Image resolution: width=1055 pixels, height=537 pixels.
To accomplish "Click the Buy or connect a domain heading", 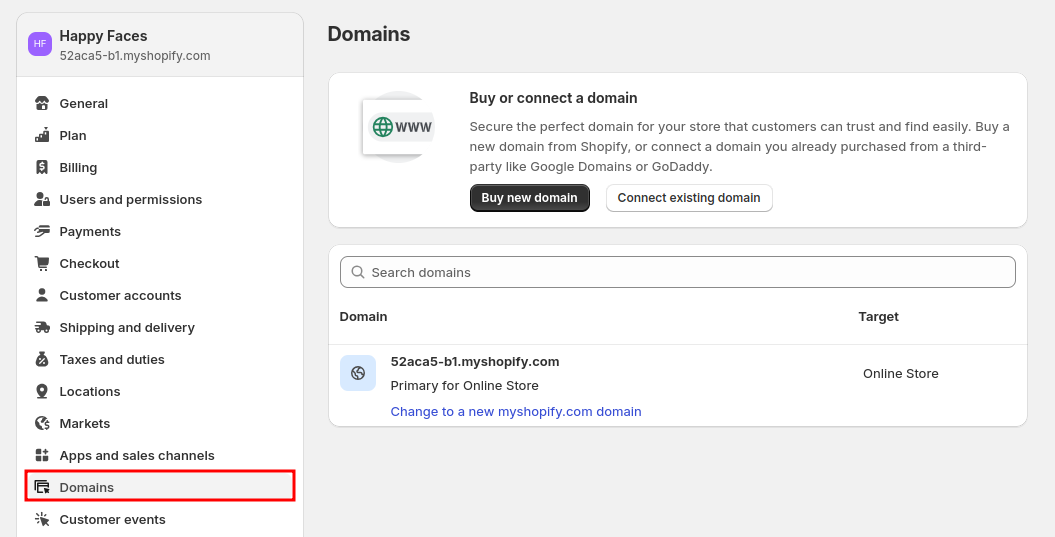I will [x=554, y=98].
